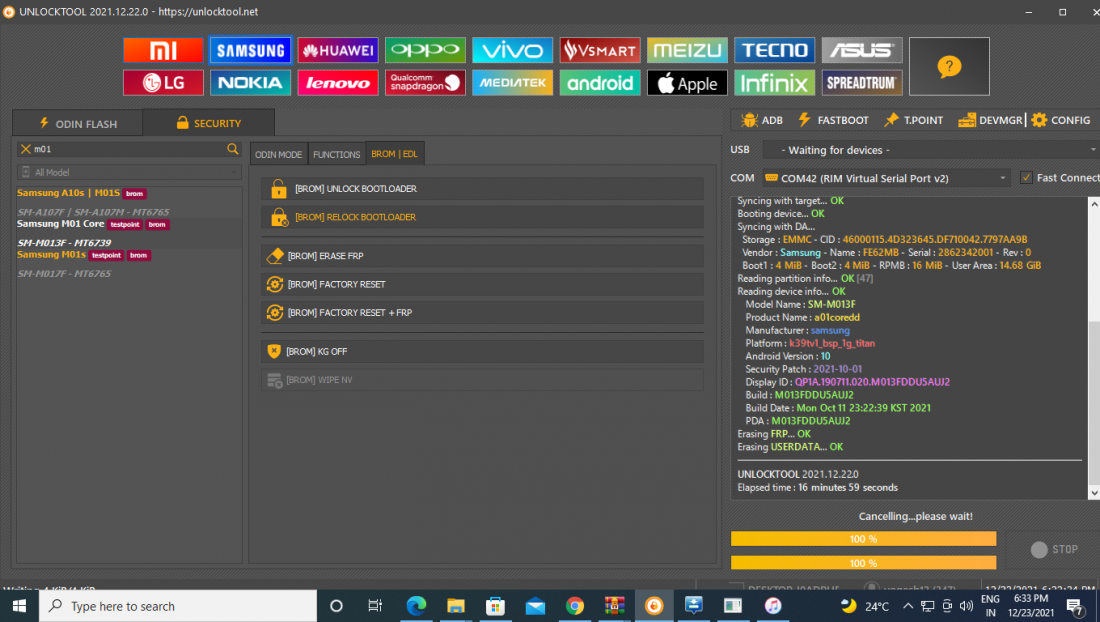This screenshot has width=1100, height=622.
Task: Run BROM KG OFF
Action: (483, 351)
